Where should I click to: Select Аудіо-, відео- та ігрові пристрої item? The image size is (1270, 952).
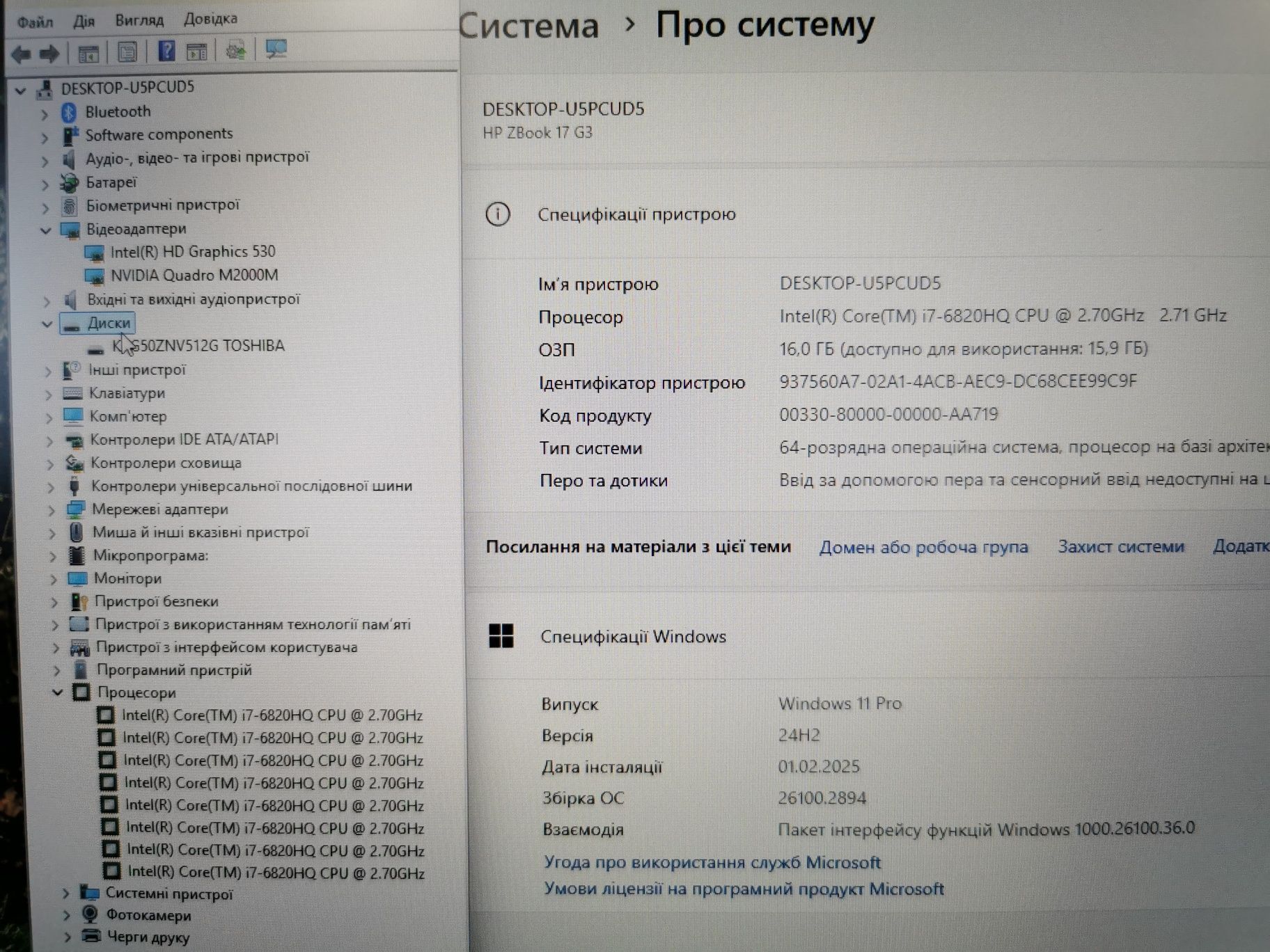tap(197, 158)
